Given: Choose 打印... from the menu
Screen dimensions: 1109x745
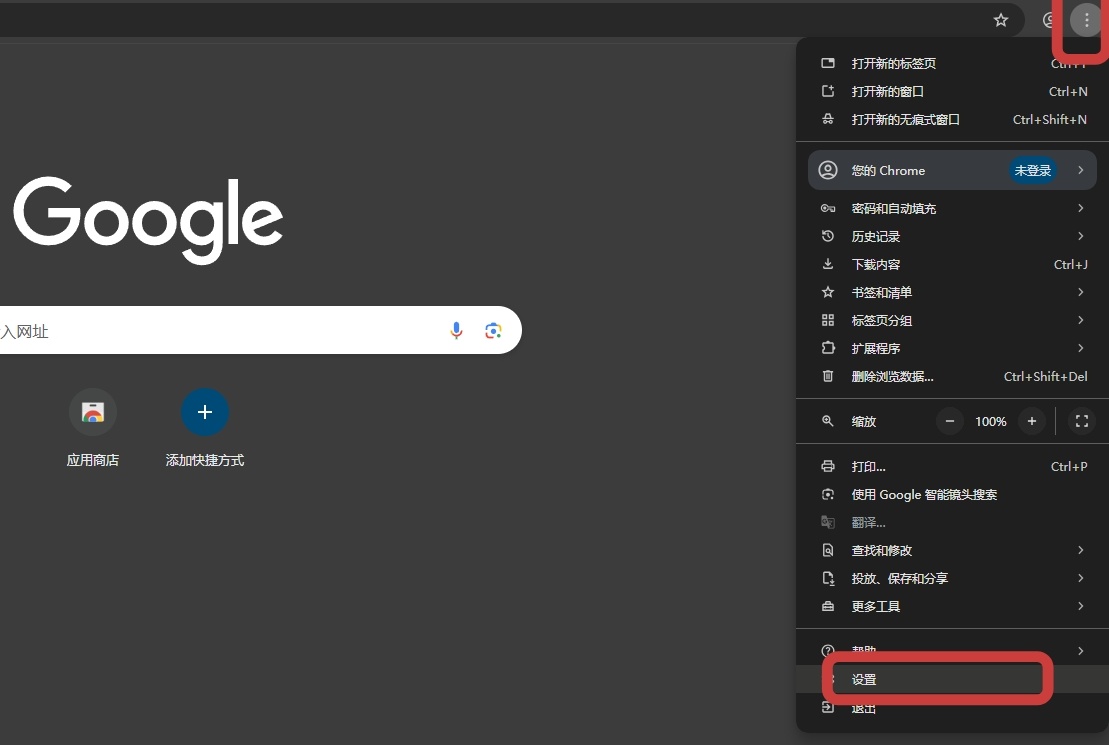Looking at the screenshot, I should (x=952, y=466).
